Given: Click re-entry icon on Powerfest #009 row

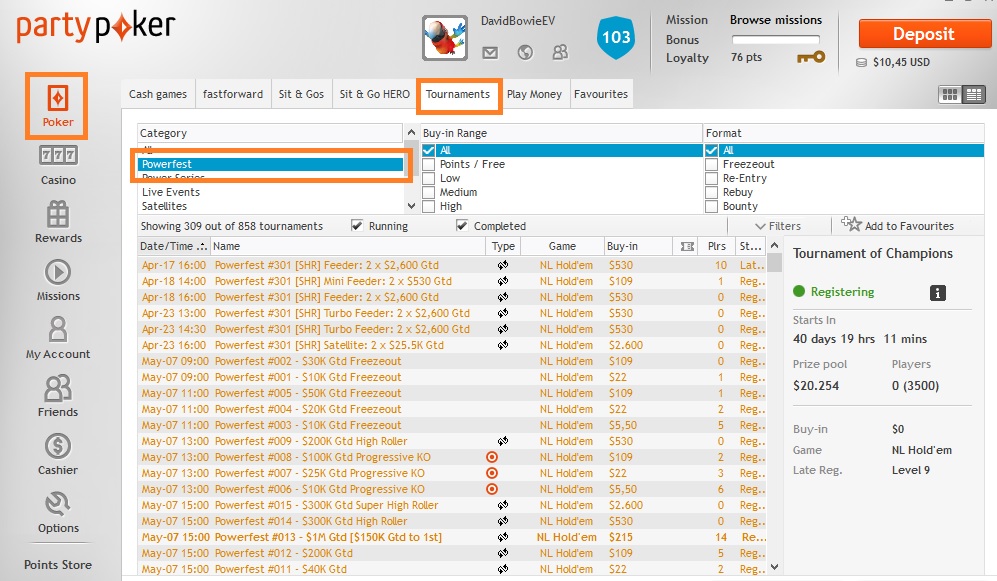Looking at the screenshot, I should (502, 441).
